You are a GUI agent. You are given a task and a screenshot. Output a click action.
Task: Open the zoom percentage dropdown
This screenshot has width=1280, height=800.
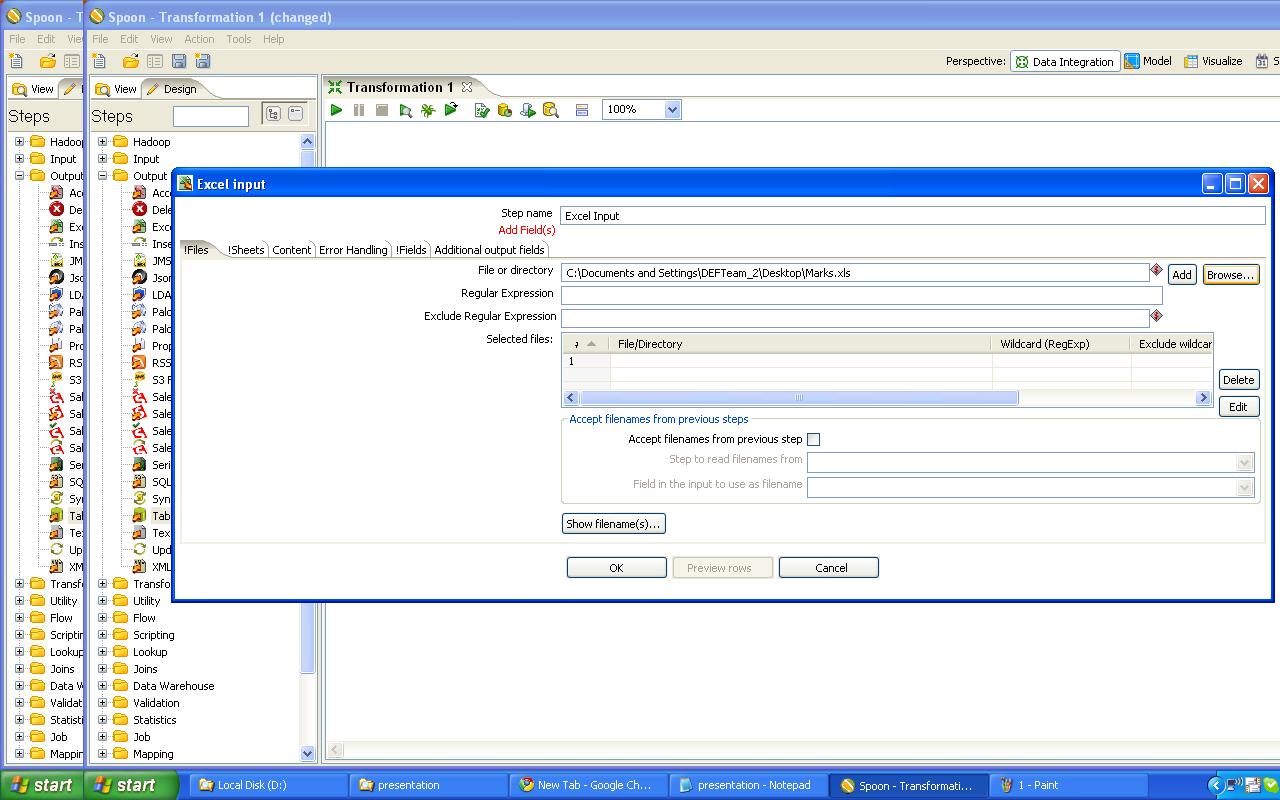[x=668, y=110]
